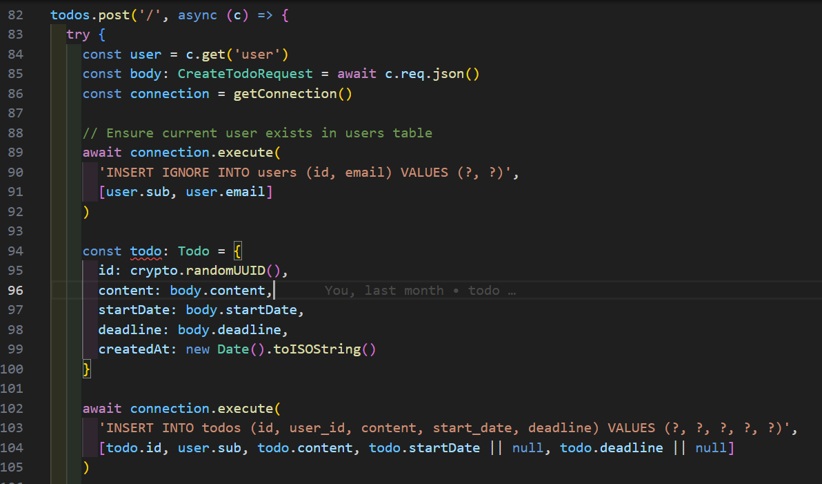Click todo.deadline in the values array
The height and width of the screenshot is (484, 822).
(x=611, y=448)
